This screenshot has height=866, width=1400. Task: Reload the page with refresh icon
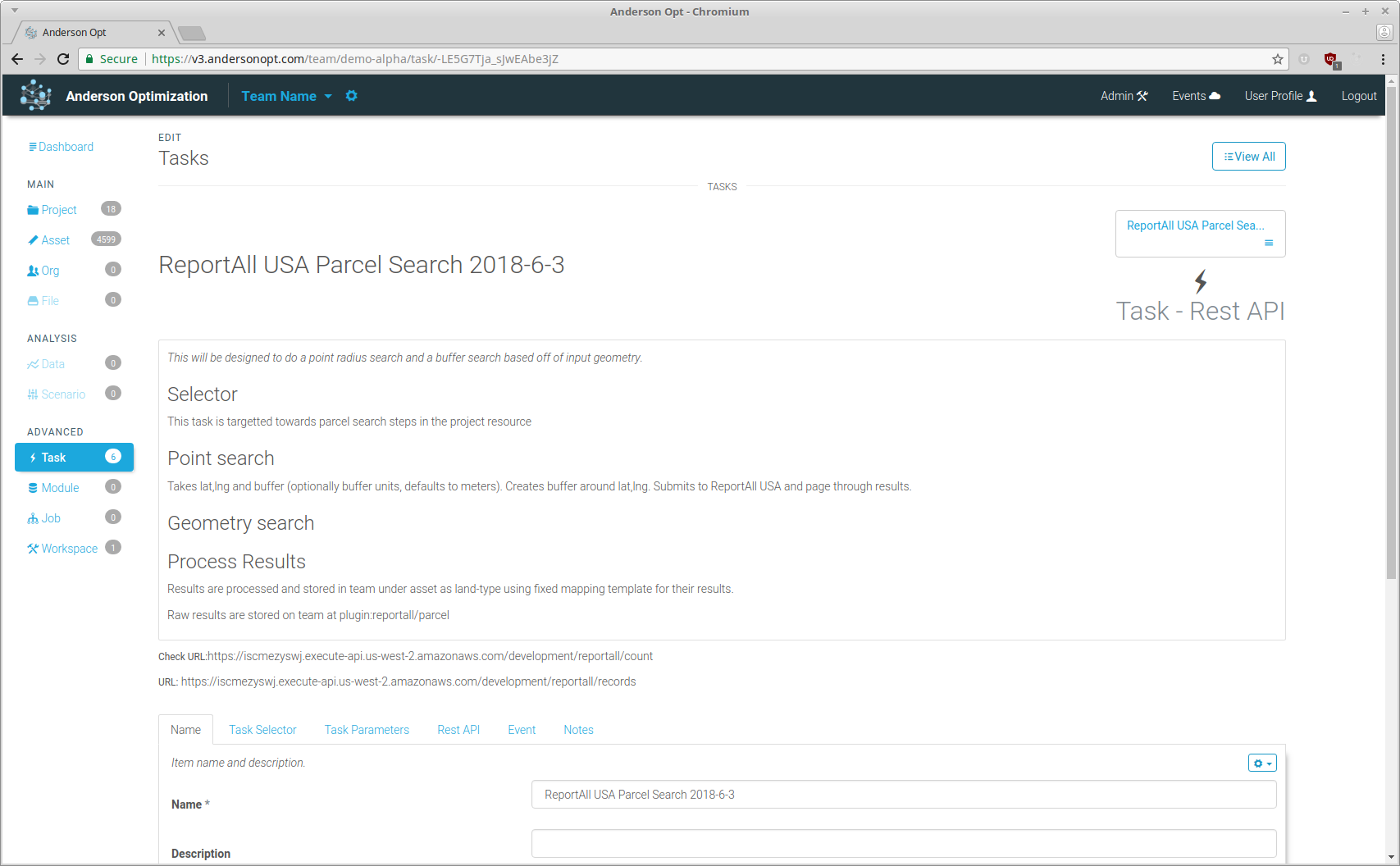pos(63,59)
